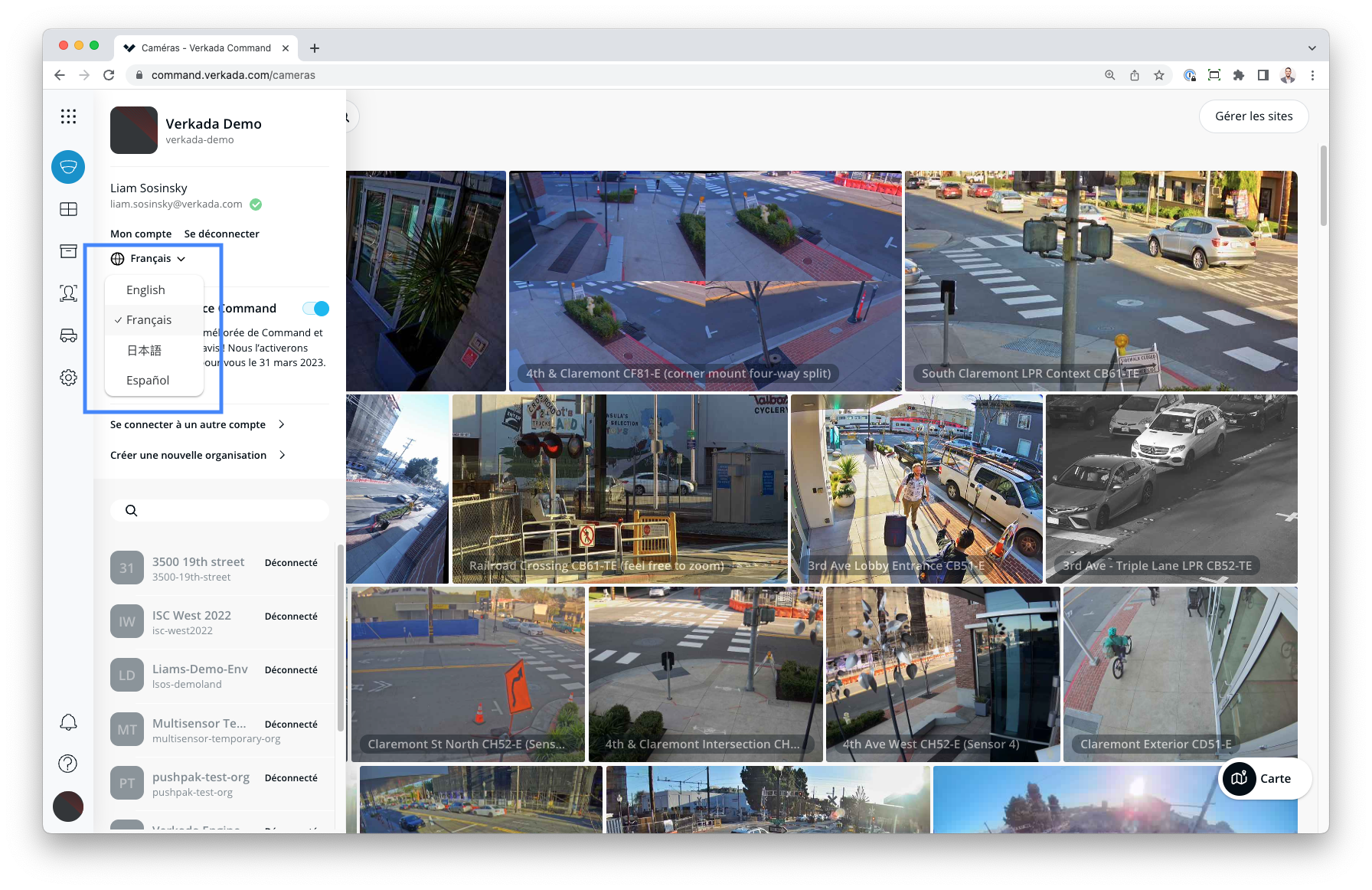
Task: Open the apps grid launcher icon
Action: (68, 116)
